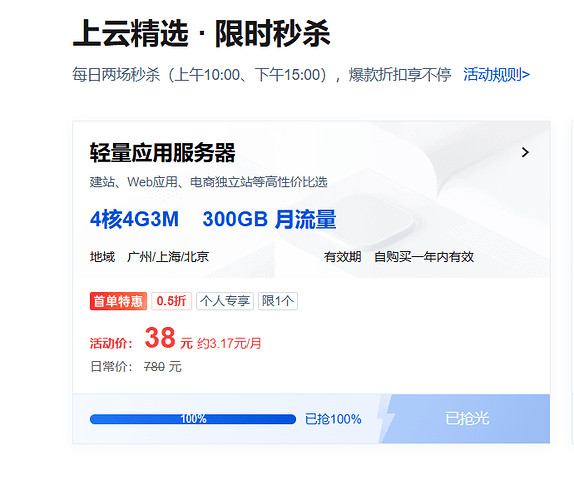Click the 约3.17元/月 monthly price text
Screen dimensions: 574x500
click(x=229, y=343)
